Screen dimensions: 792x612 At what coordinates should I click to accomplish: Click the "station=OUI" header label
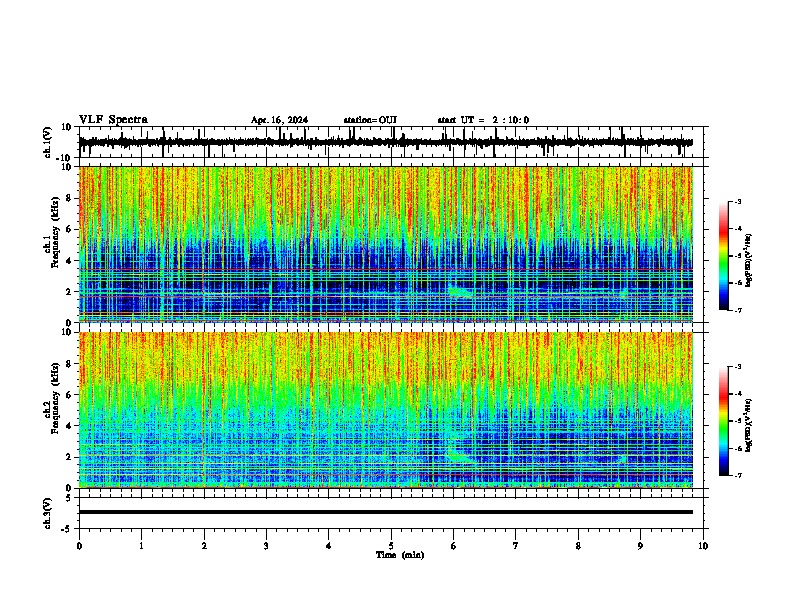pos(370,120)
